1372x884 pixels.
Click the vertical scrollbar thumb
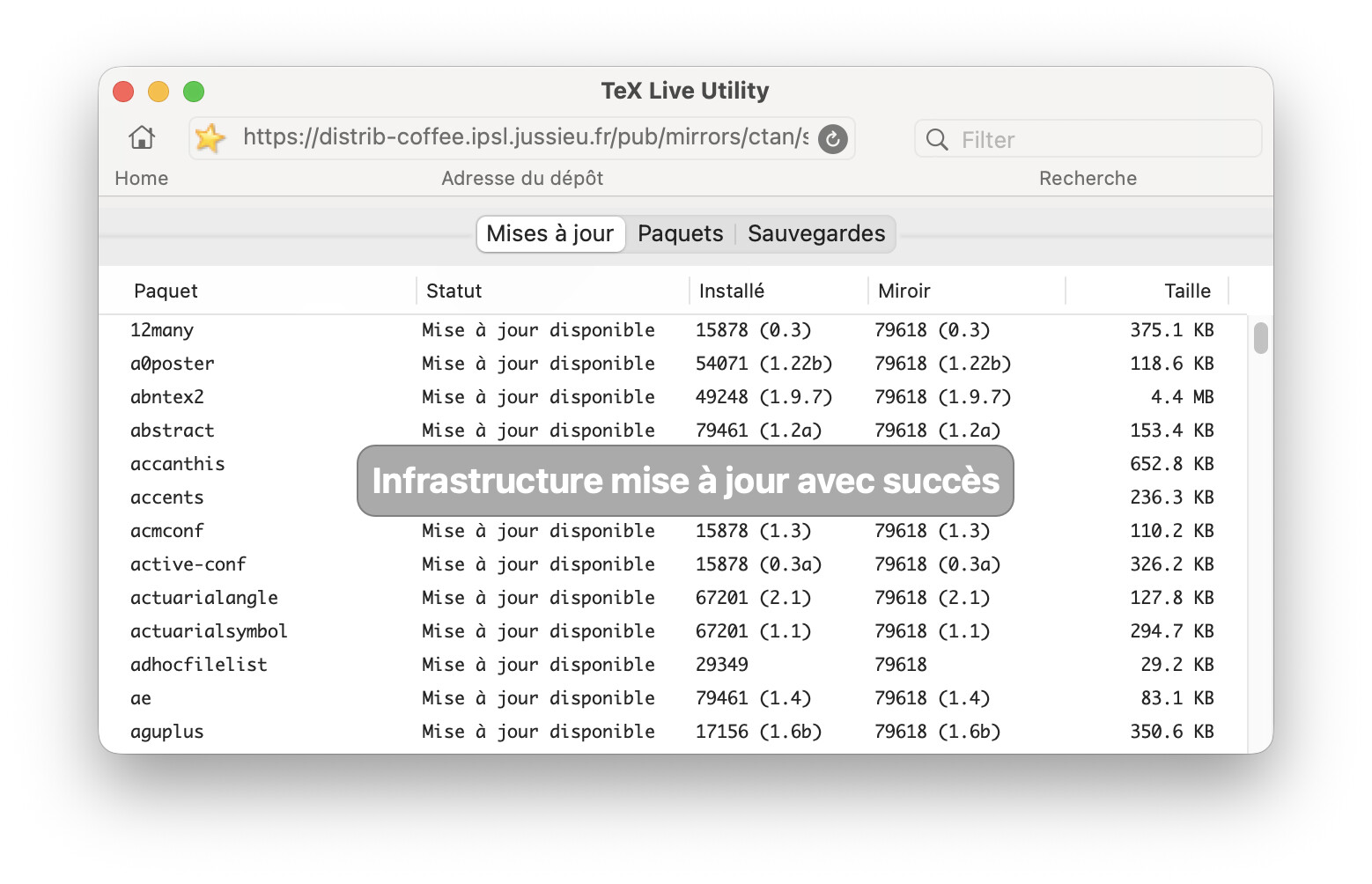click(x=1261, y=338)
